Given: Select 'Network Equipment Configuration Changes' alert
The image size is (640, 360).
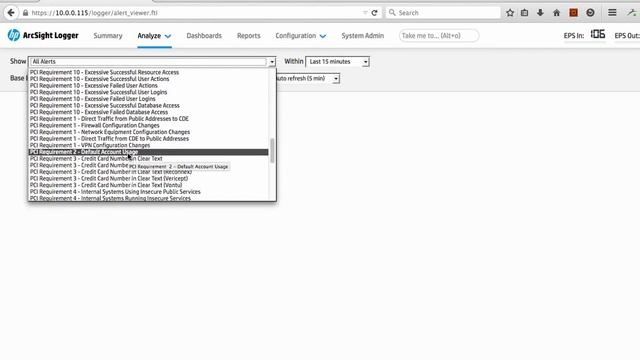Looking at the screenshot, I should coord(149,132).
